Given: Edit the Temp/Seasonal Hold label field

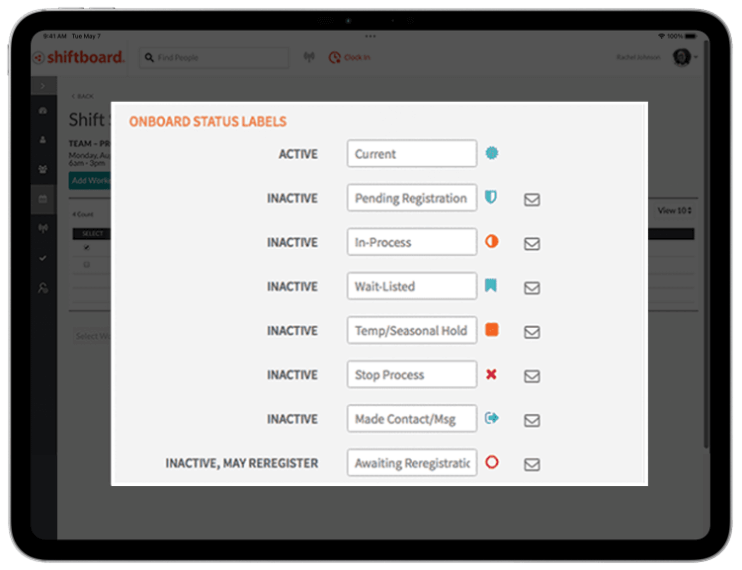Looking at the screenshot, I should tap(412, 330).
